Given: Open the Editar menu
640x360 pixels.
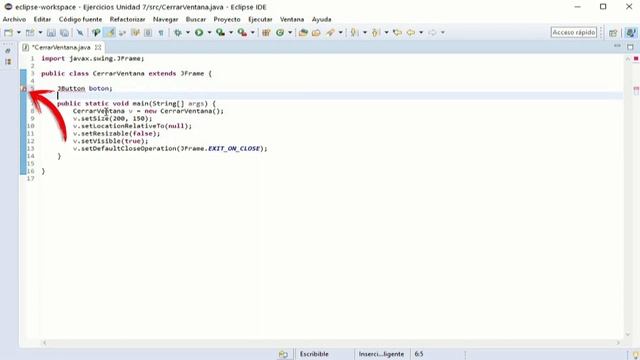Looking at the screenshot, I should coord(42,19).
